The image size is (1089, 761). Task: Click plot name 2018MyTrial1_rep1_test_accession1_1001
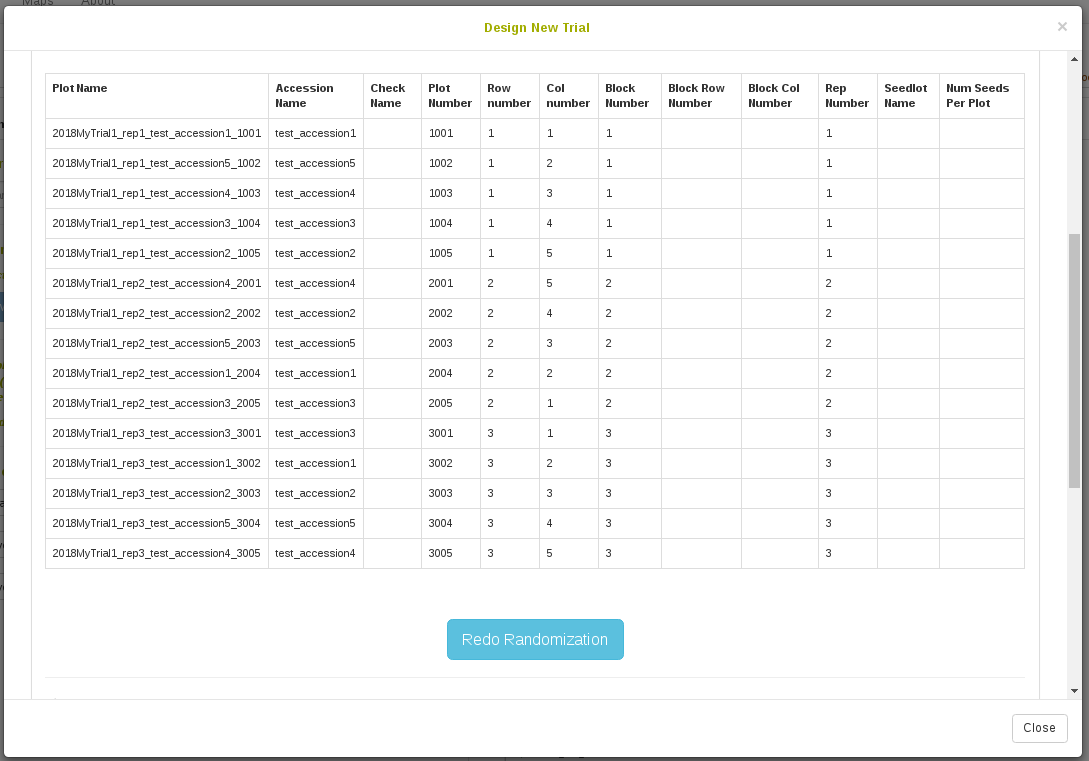point(157,133)
